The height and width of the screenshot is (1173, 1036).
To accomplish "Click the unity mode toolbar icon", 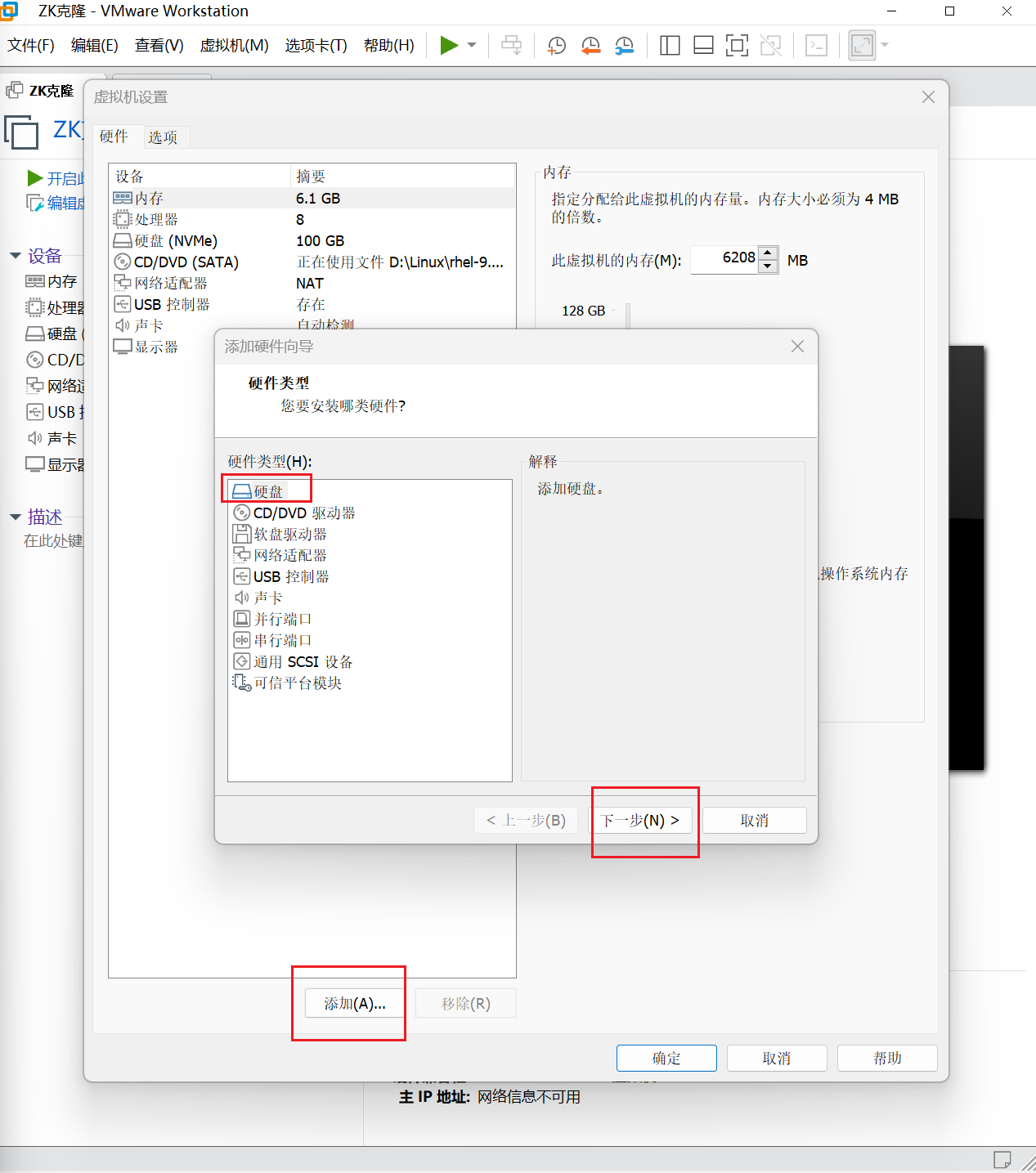I will tap(771, 45).
